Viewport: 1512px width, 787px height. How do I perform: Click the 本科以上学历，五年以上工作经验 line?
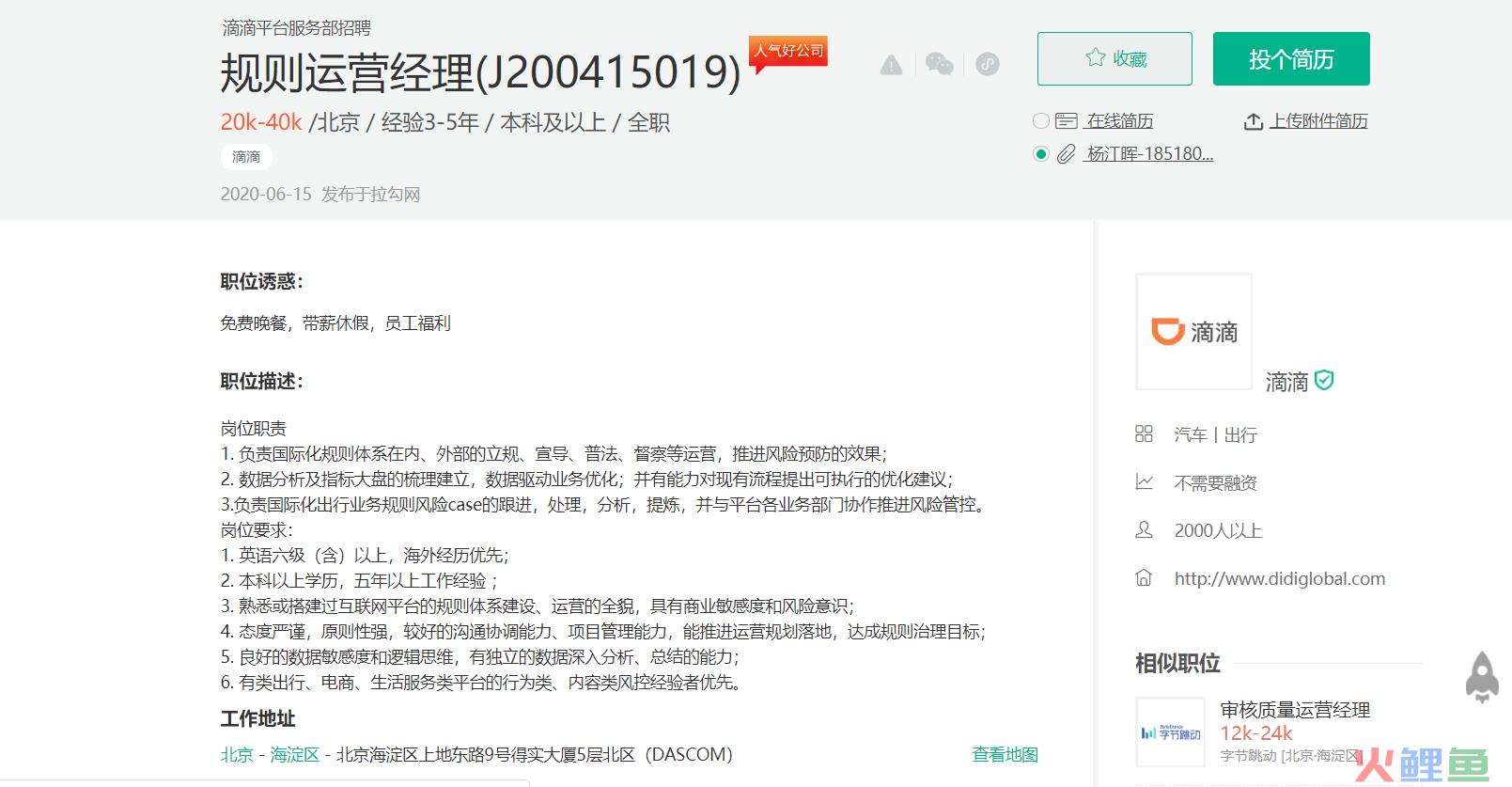click(x=359, y=581)
